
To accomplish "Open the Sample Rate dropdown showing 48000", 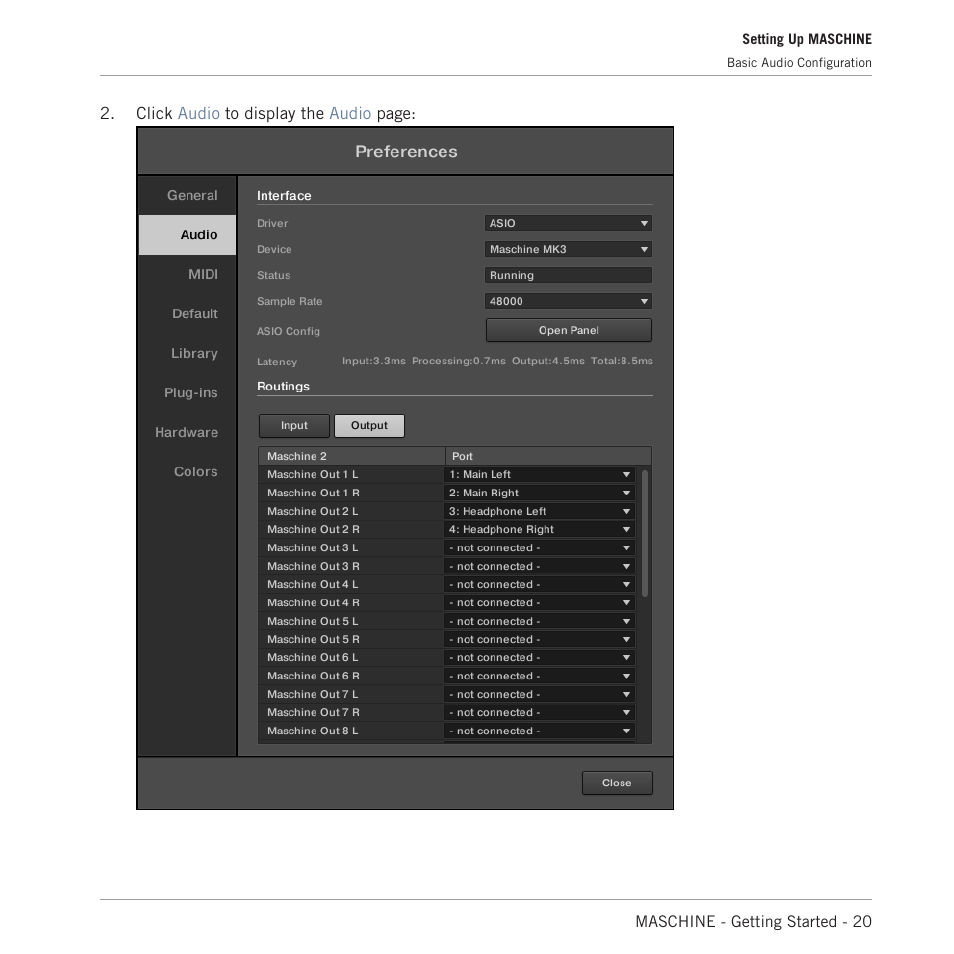I will point(568,301).
